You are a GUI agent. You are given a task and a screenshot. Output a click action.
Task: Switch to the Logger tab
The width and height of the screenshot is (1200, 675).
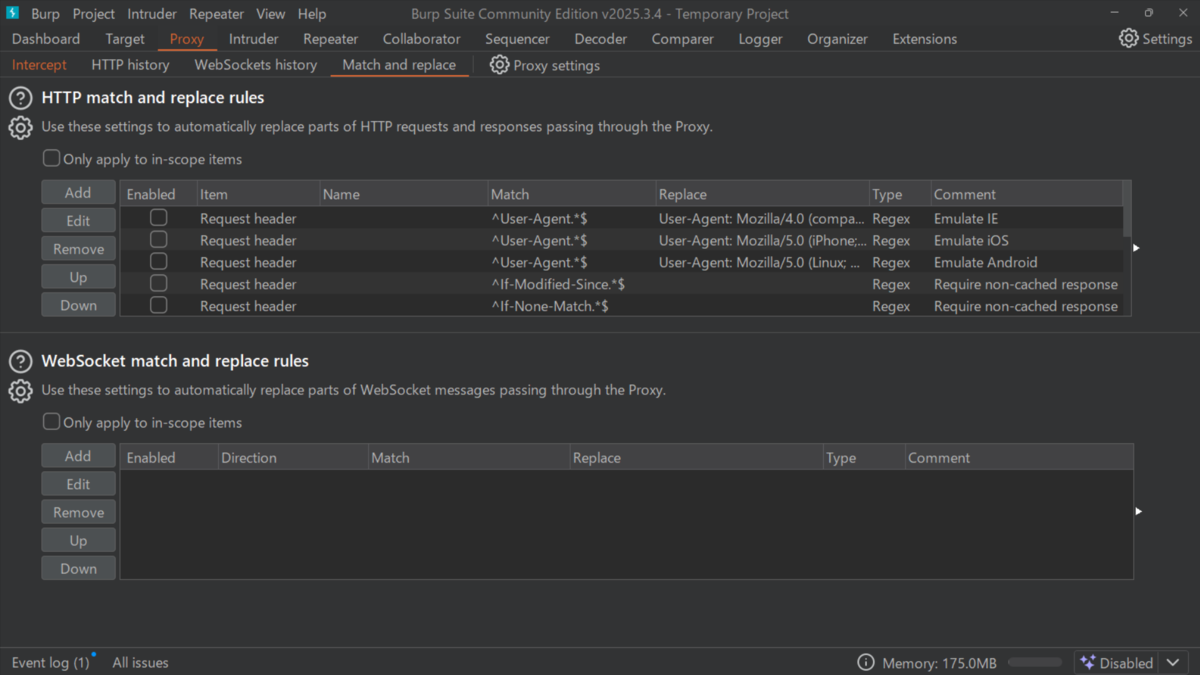tap(761, 39)
